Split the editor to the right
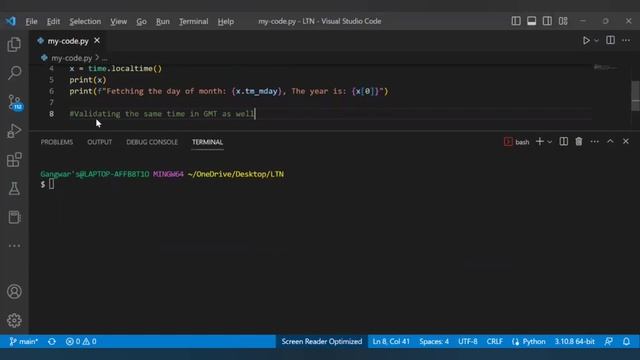Image resolution: width=640 pixels, height=360 pixels. point(610,40)
